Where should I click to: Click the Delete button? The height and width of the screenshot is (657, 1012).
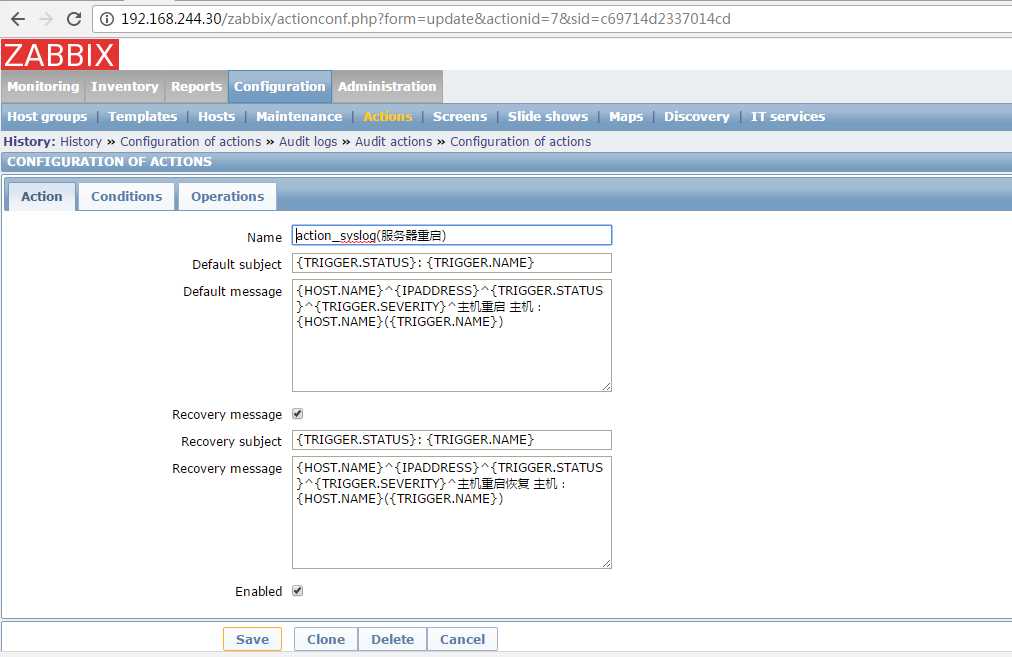pyautogui.click(x=392, y=639)
